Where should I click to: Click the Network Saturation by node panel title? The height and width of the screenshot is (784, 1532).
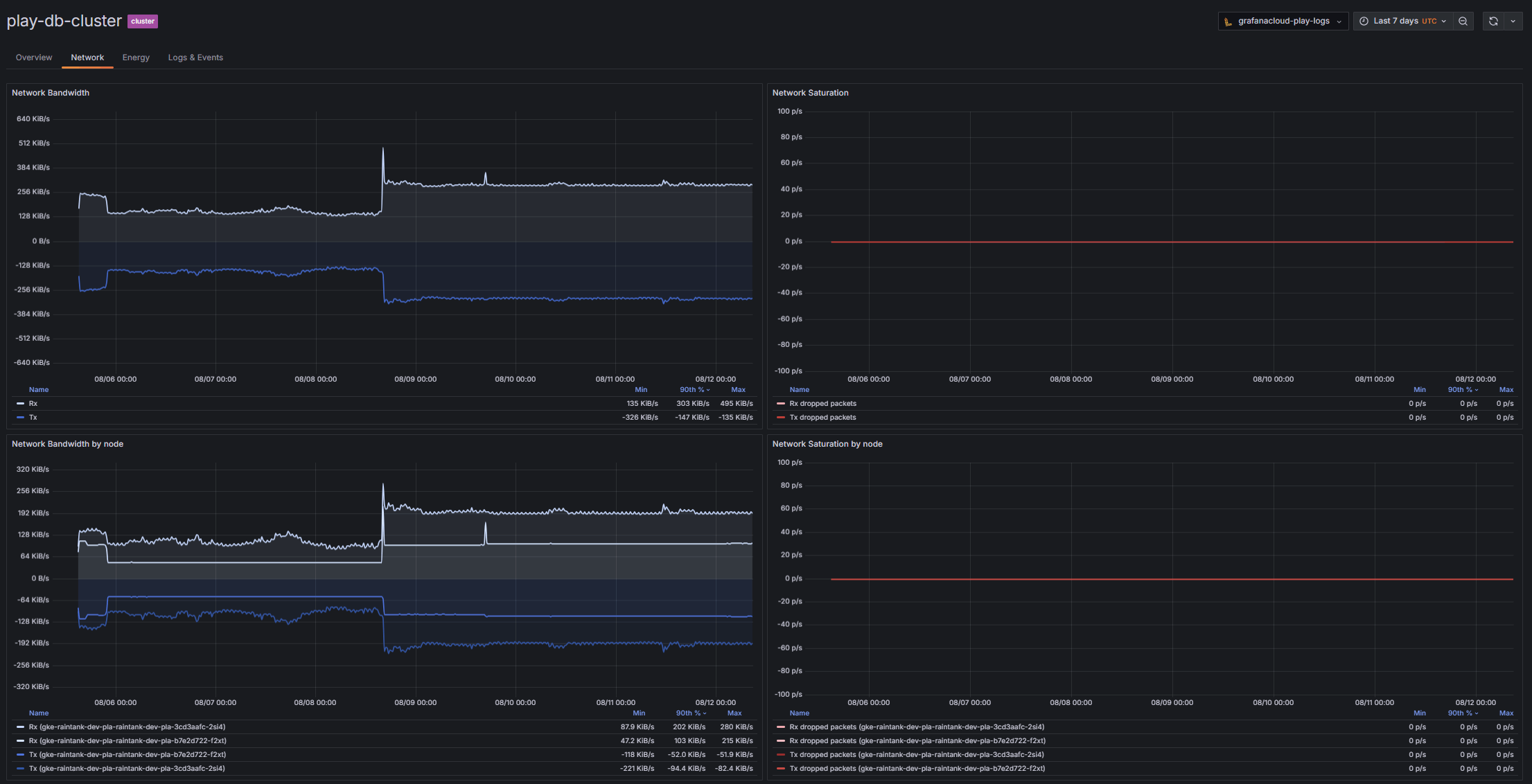coord(827,443)
